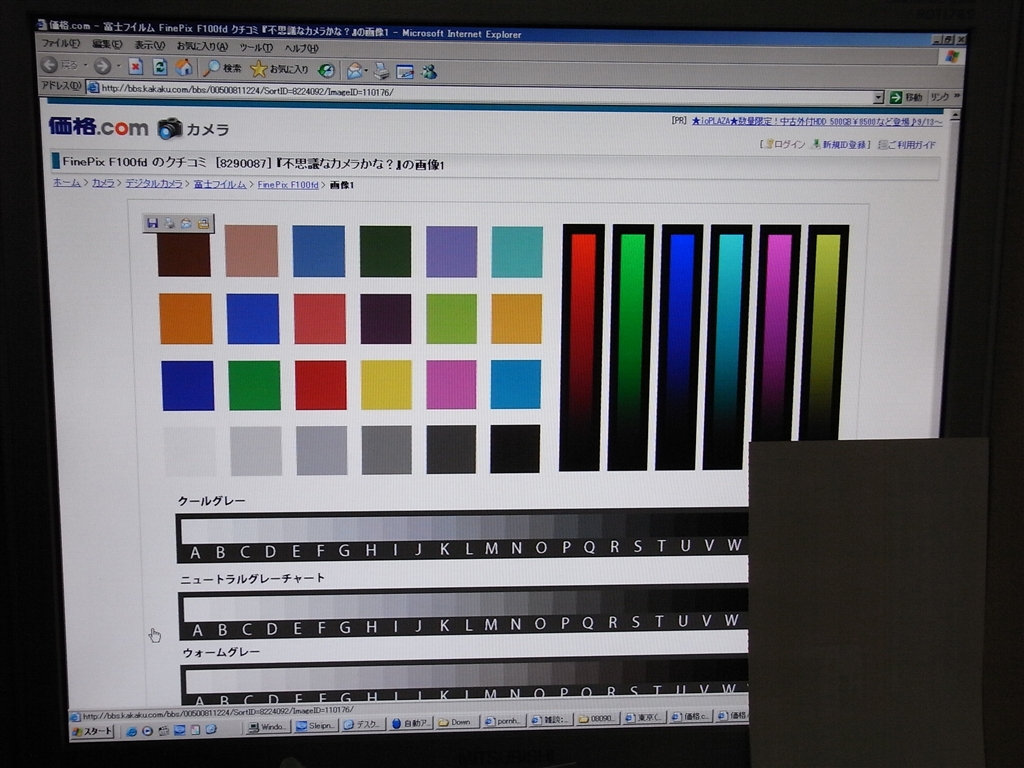
Task: Stop page loading with red X icon
Action: 136,67
